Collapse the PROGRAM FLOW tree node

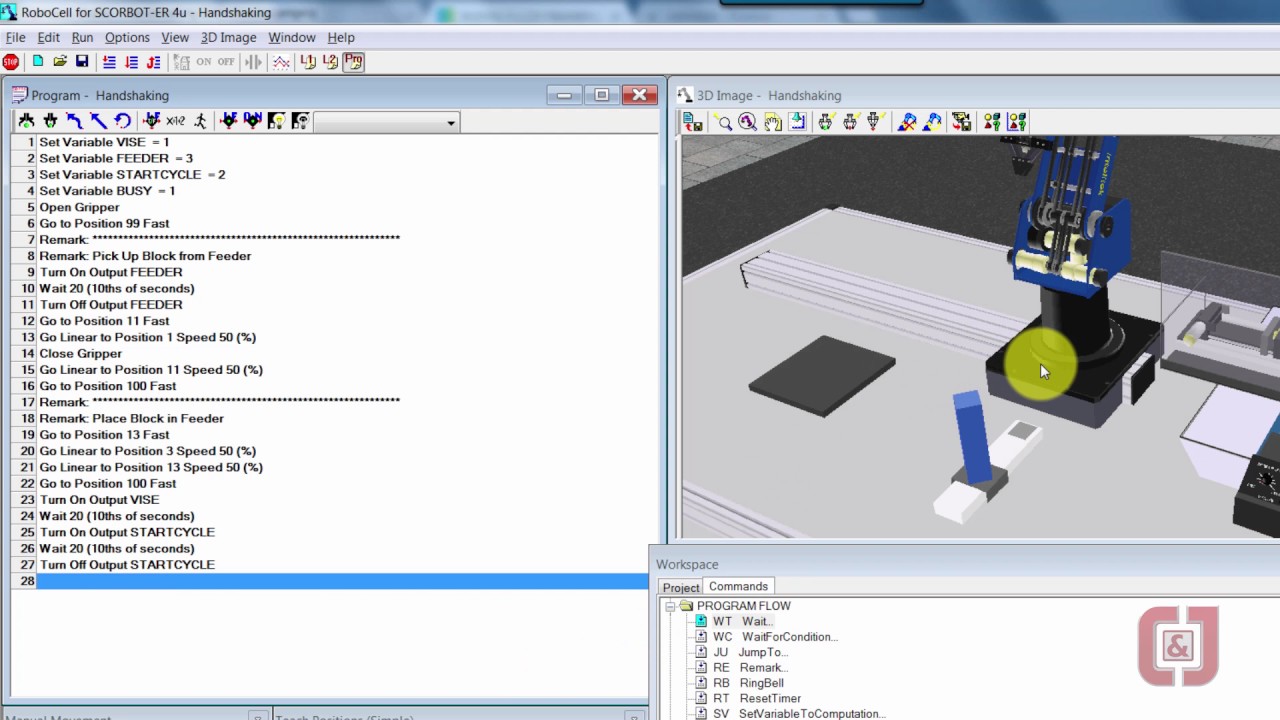670,606
